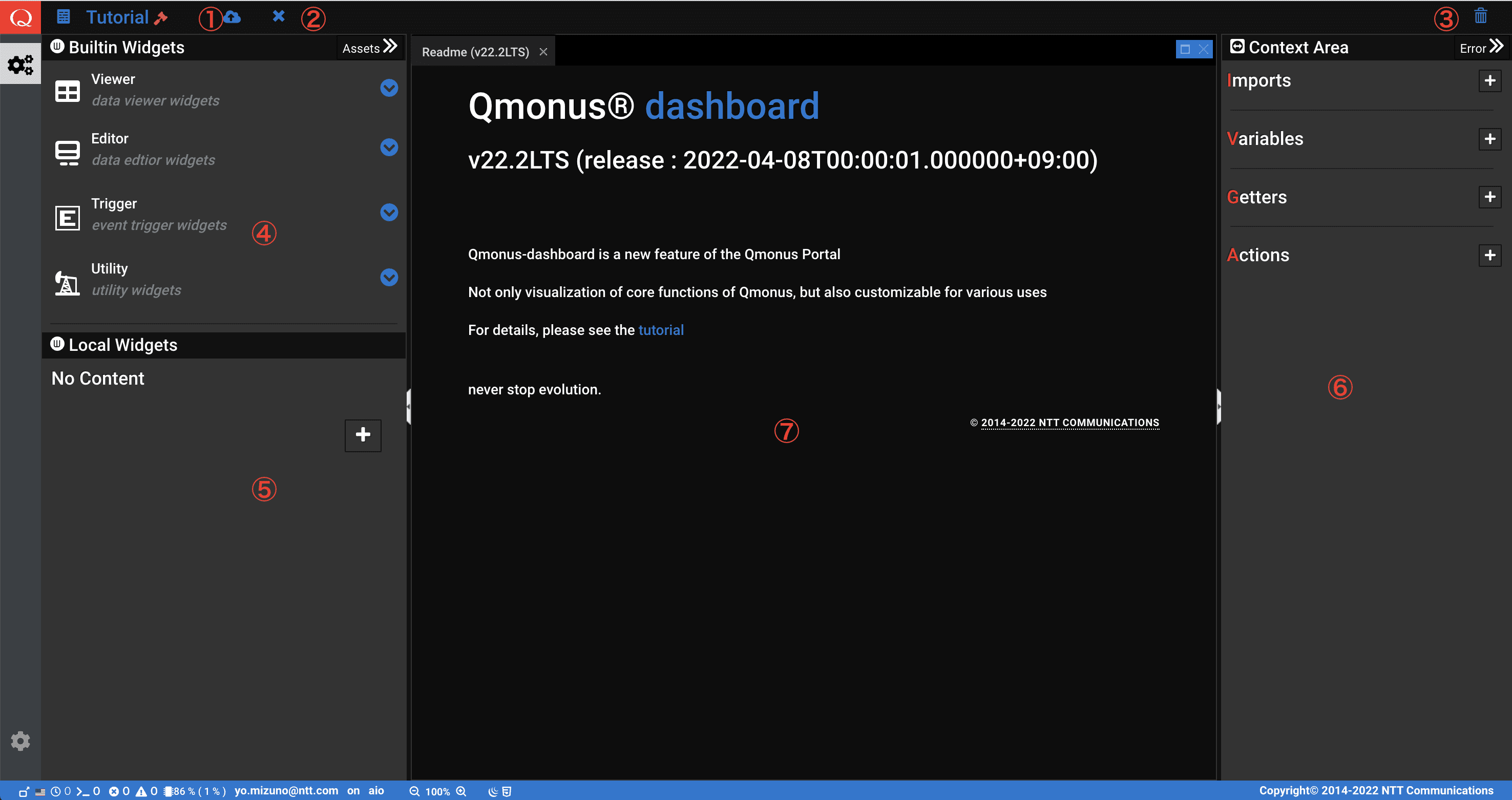Open the tutorial link
1512x800 pixels.
[x=661, y=330]
